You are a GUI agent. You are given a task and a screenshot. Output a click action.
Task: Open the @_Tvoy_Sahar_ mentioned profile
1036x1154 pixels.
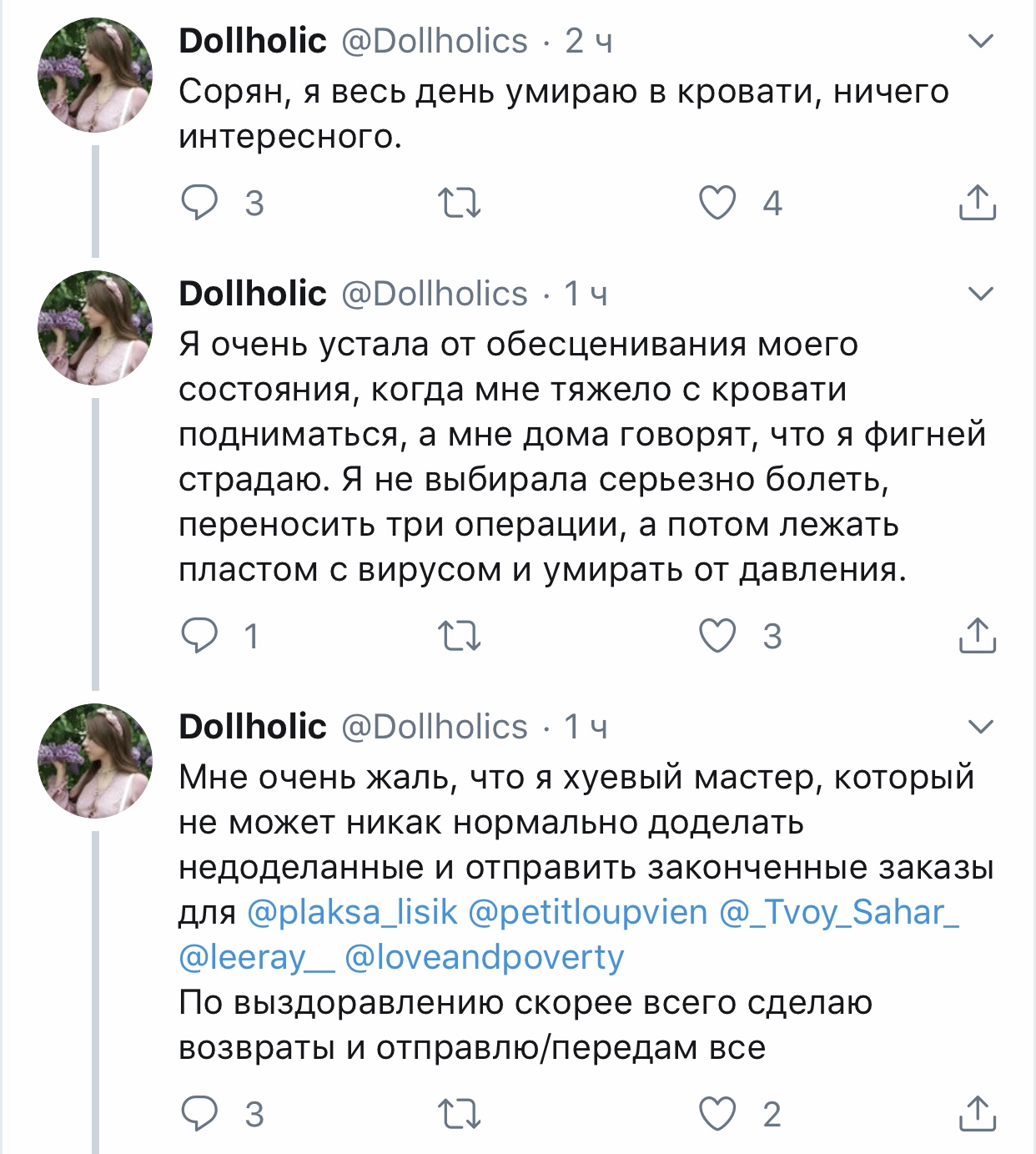[x=838, y=912]
